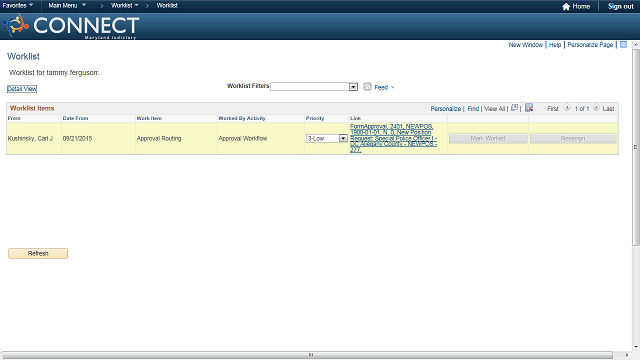
Task: Open the Favorites menu
Action: point(18,6)
